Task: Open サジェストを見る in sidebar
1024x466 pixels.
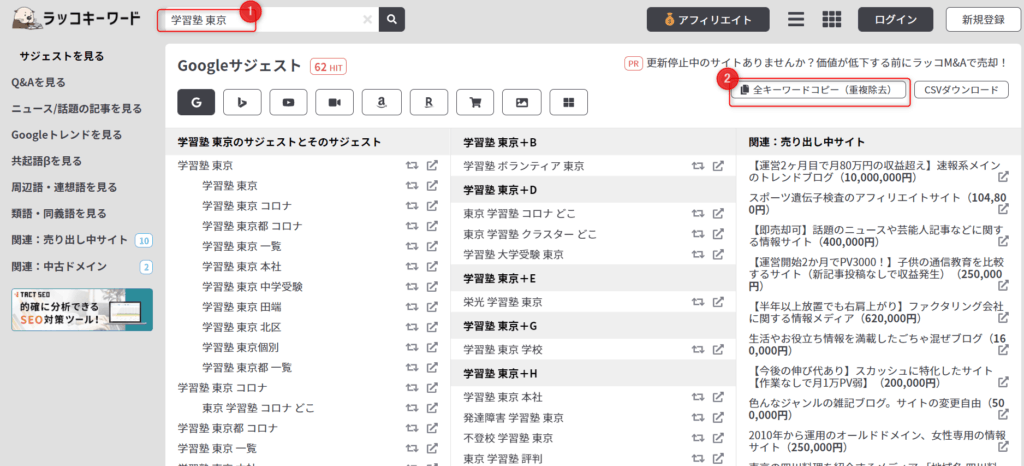Action: coord(61,56)
